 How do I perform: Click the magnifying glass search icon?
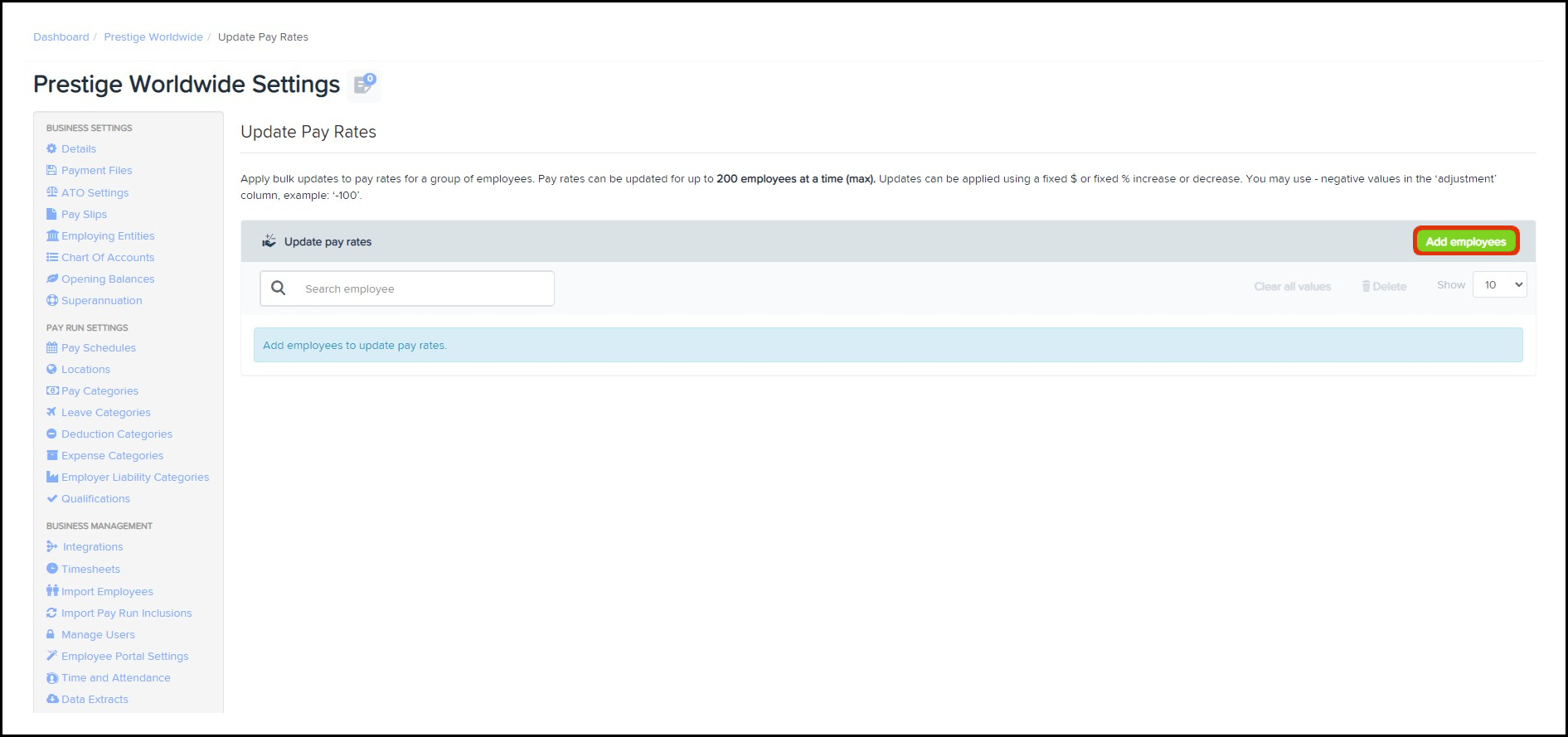coord(279,288)
